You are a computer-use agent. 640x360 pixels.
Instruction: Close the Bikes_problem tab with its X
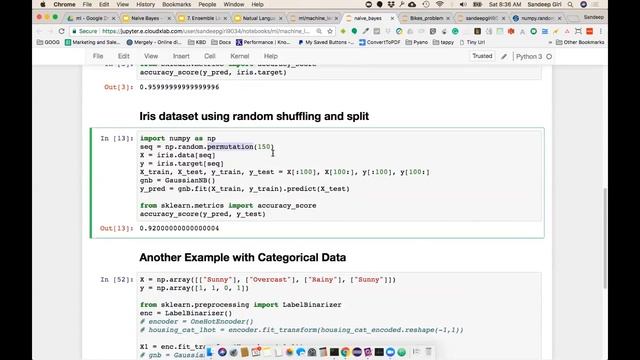click(448, 18)
